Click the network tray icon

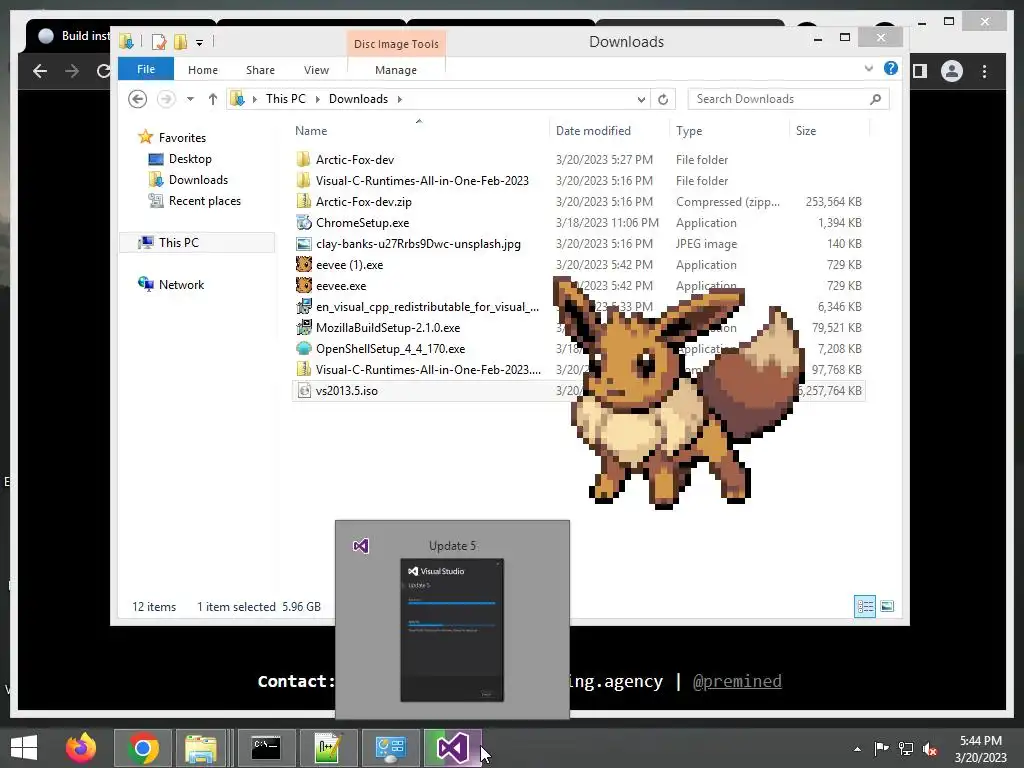[906, 749]
